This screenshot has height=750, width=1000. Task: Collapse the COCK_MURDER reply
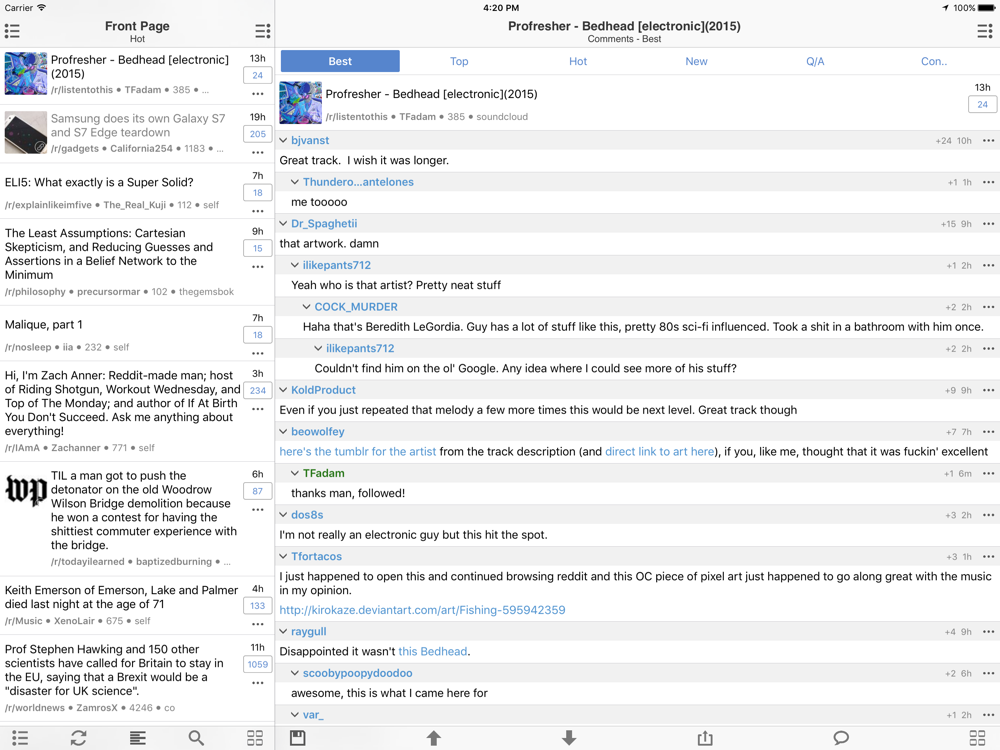(x=306, y=307)
